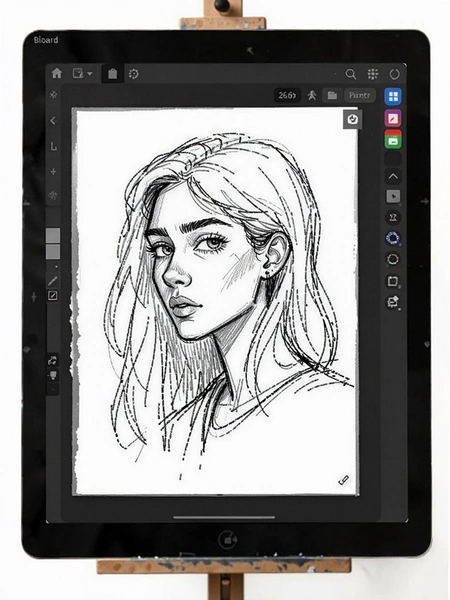Open the magenta pencil app icon

tap(393, 118)
